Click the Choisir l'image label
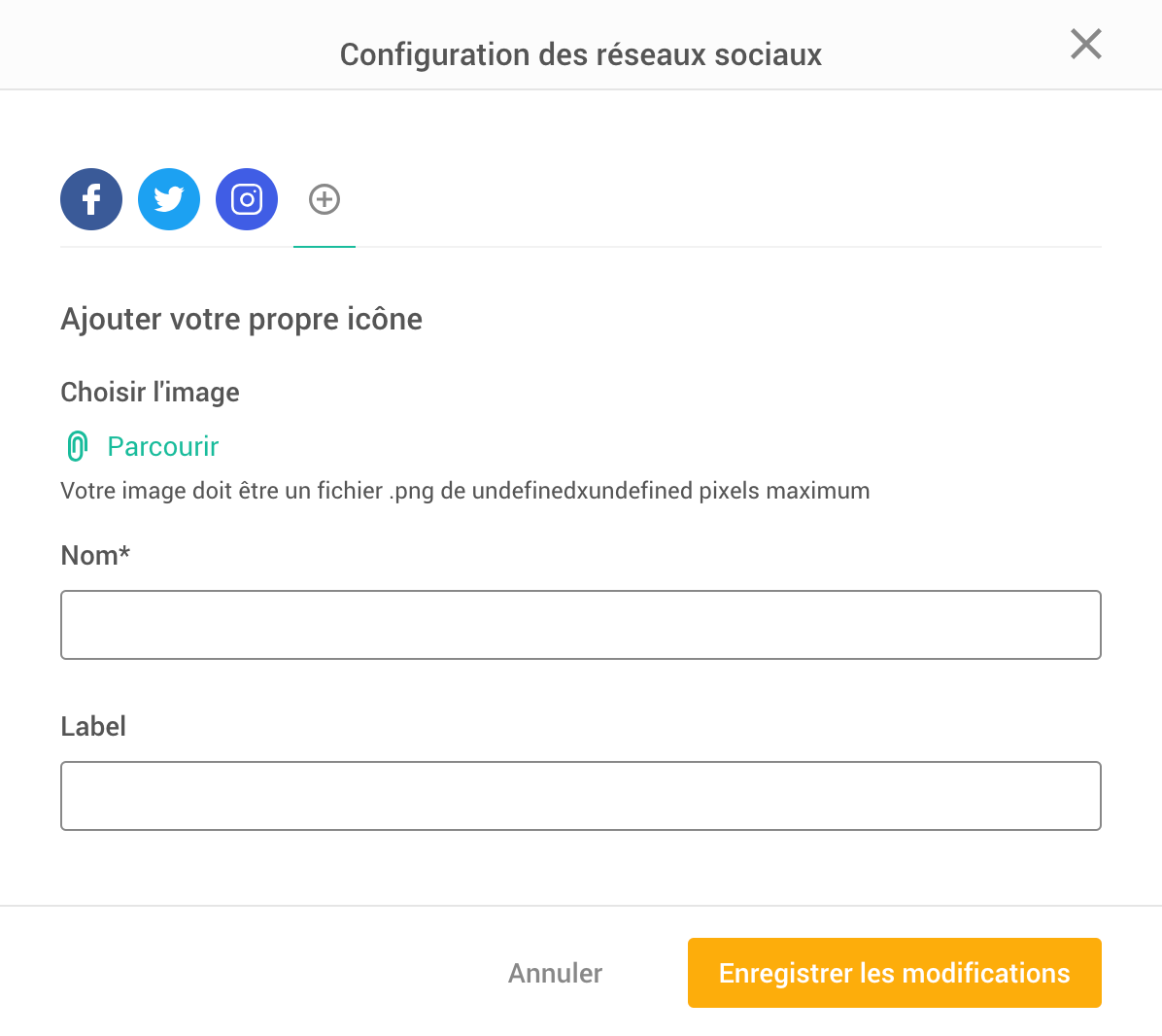This screenshot has width=1162, height=1036. point(150,392)
